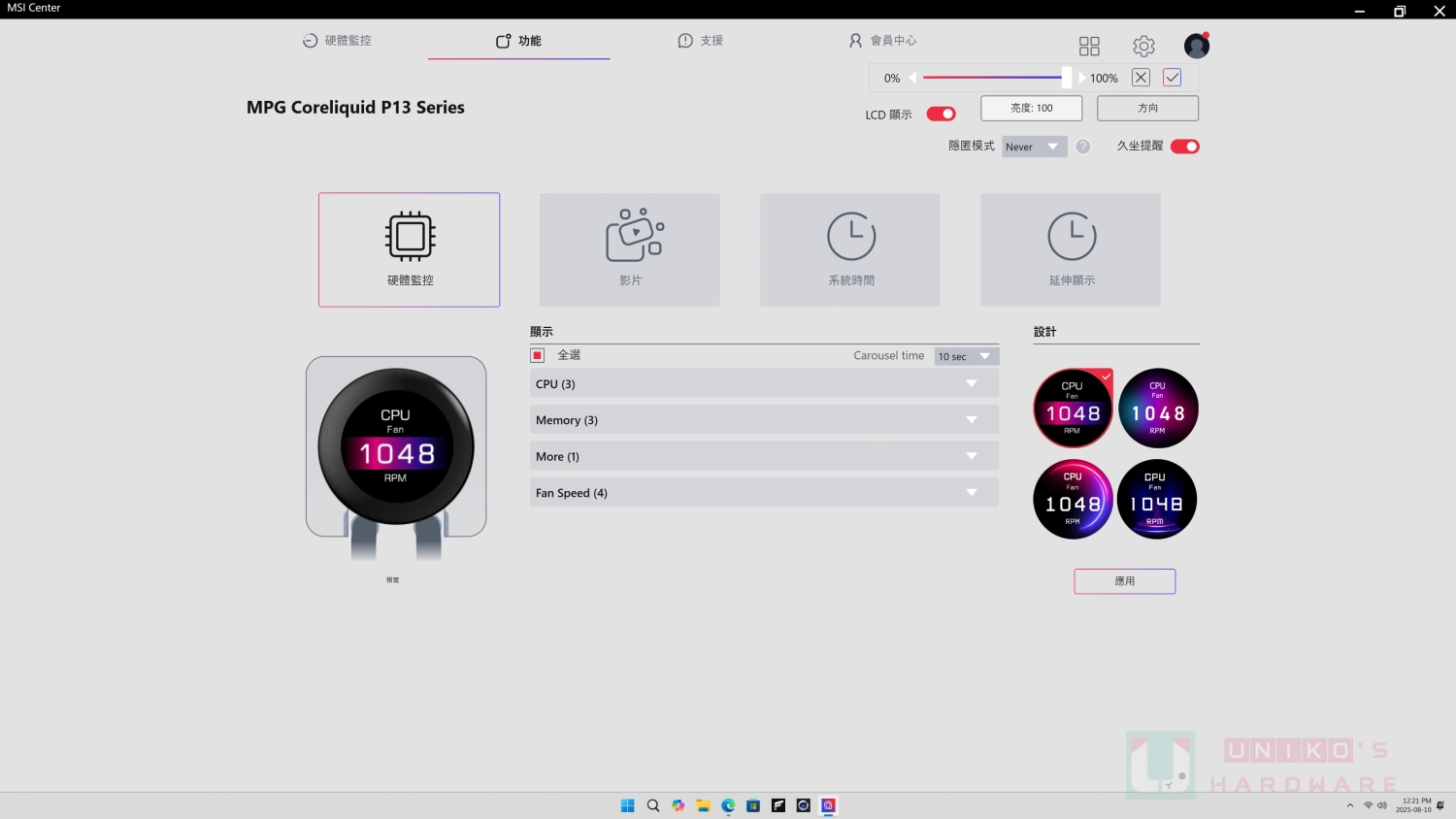Select the purple gradient design thumbnail

1158,408
